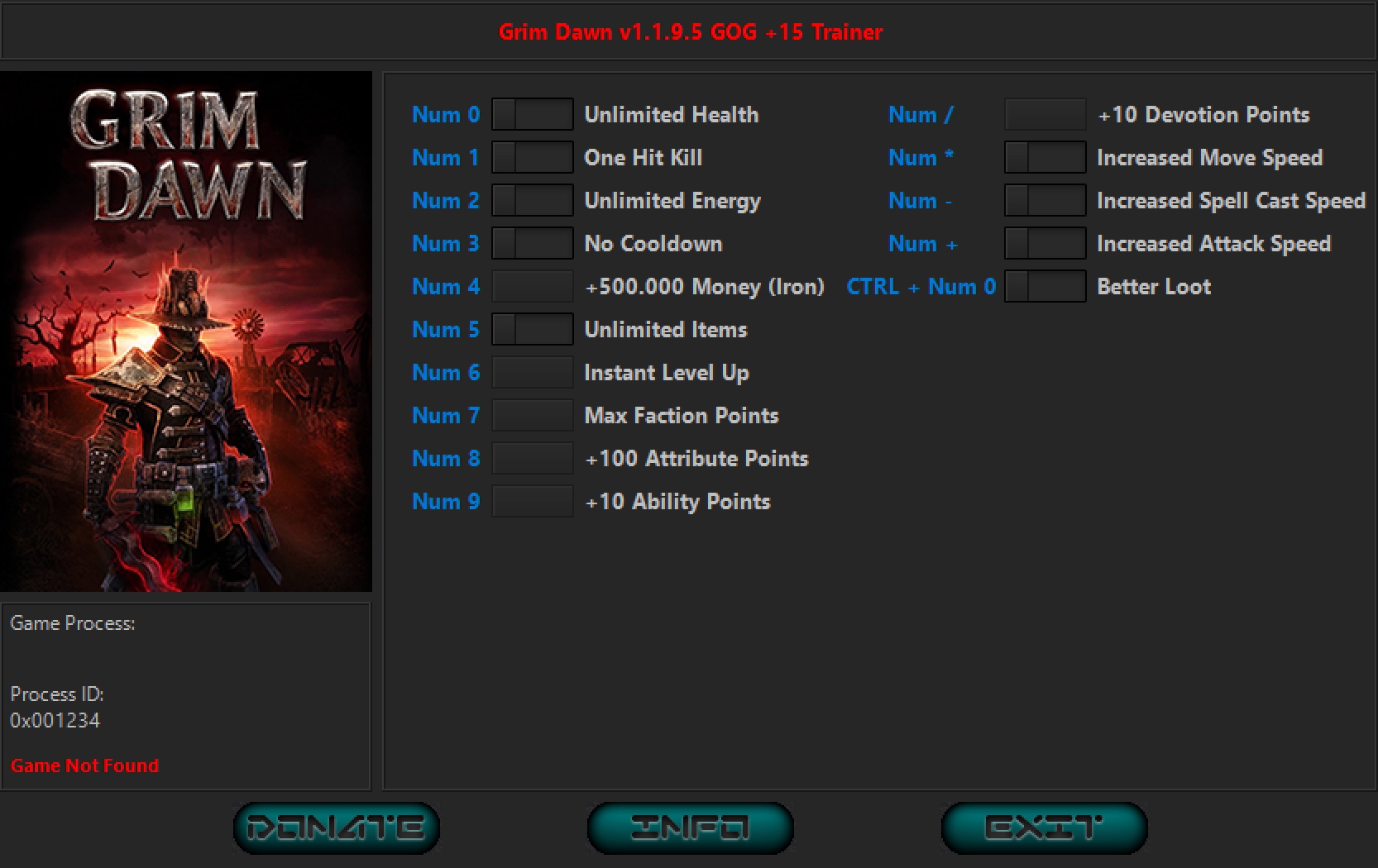This screenshot has height=868, width=1378.
Task: Click the 'Num 8' hotkey label
Action: 446,459
